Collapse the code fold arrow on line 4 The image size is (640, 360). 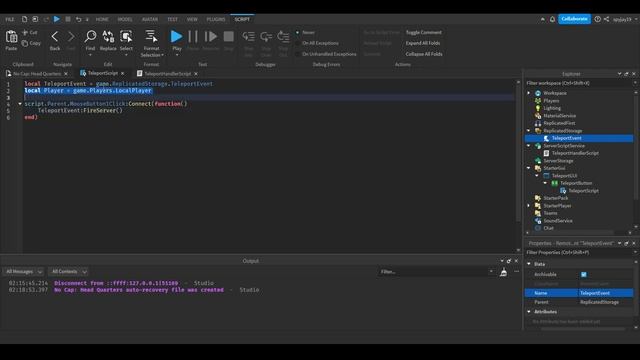tap(20, 104)
